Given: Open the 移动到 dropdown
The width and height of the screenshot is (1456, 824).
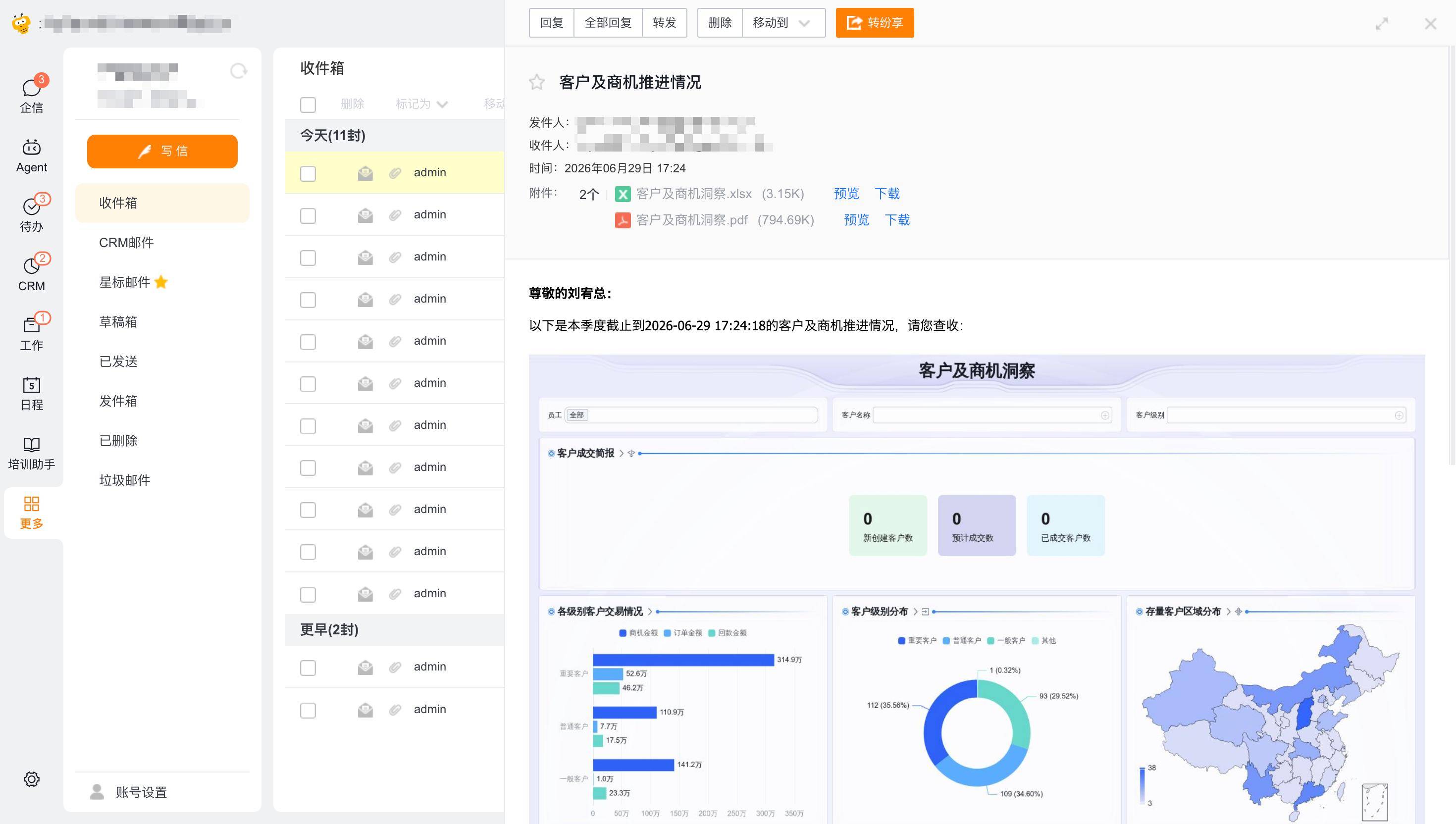Looking at the screenshot, I should 783,23.
